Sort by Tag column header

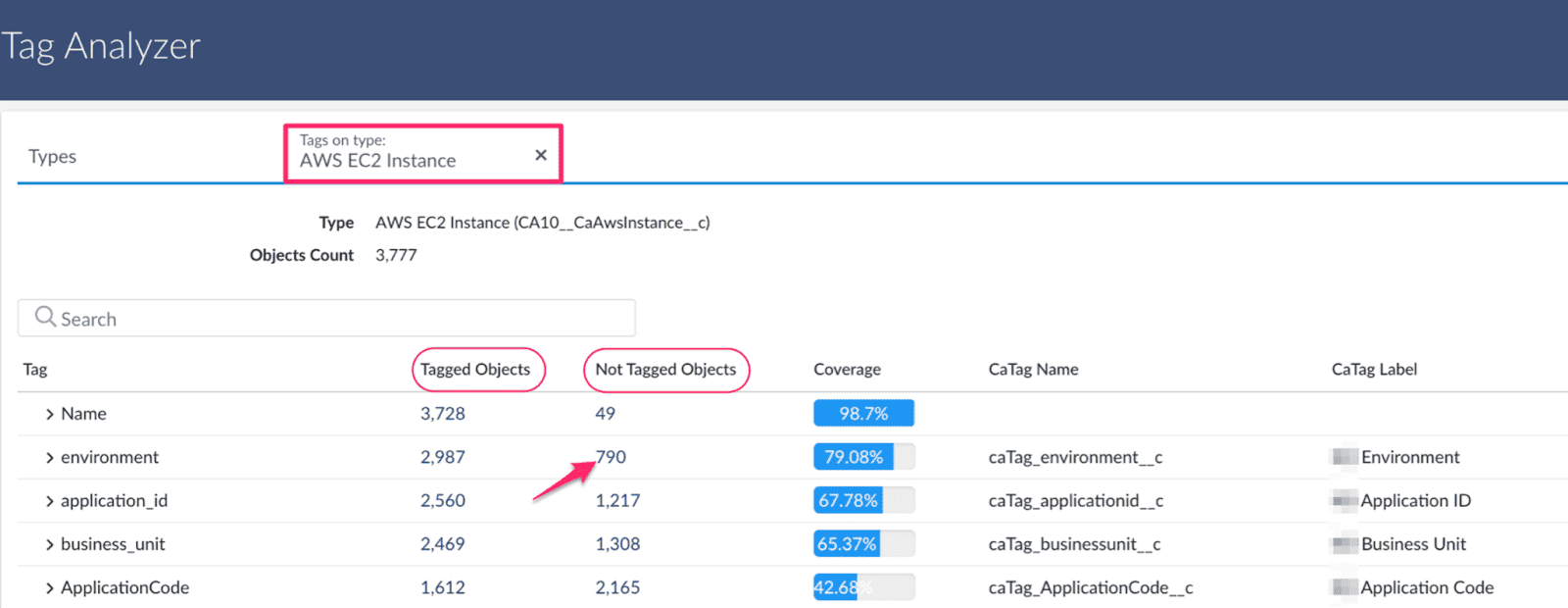coord(35,370)
